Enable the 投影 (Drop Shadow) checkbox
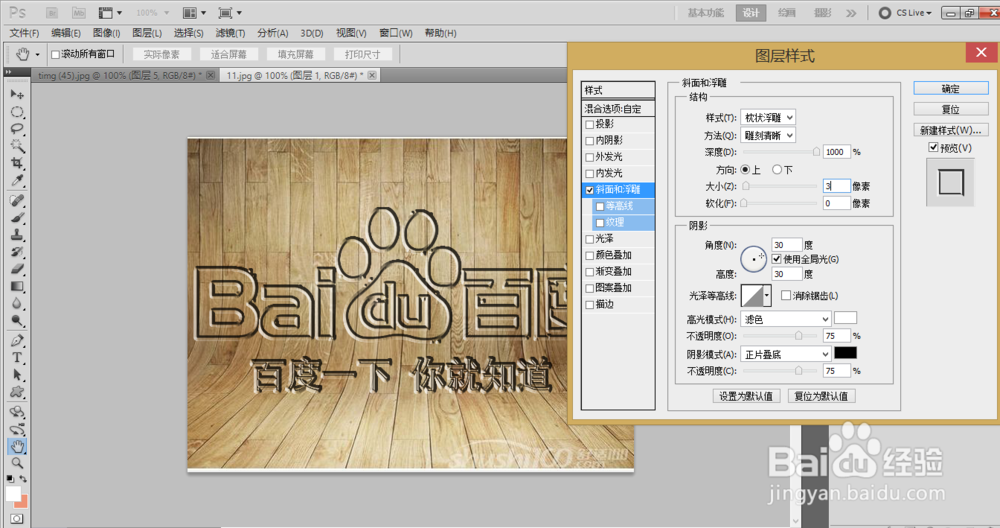The height and width of the screenshot is (528, 1000). 589,124
